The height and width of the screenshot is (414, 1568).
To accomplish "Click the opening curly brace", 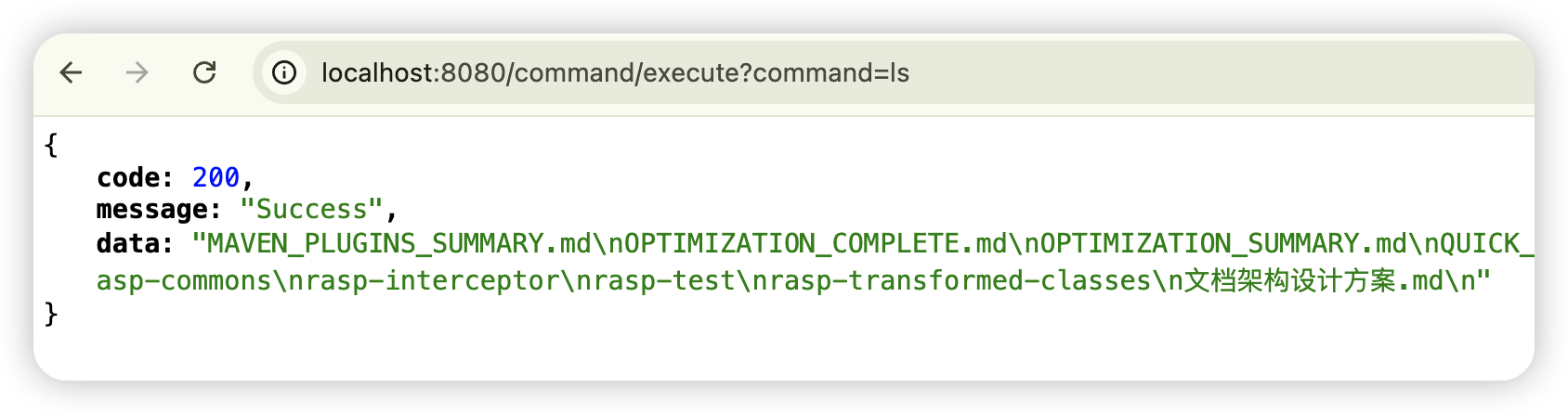I will tap(51, 144).
